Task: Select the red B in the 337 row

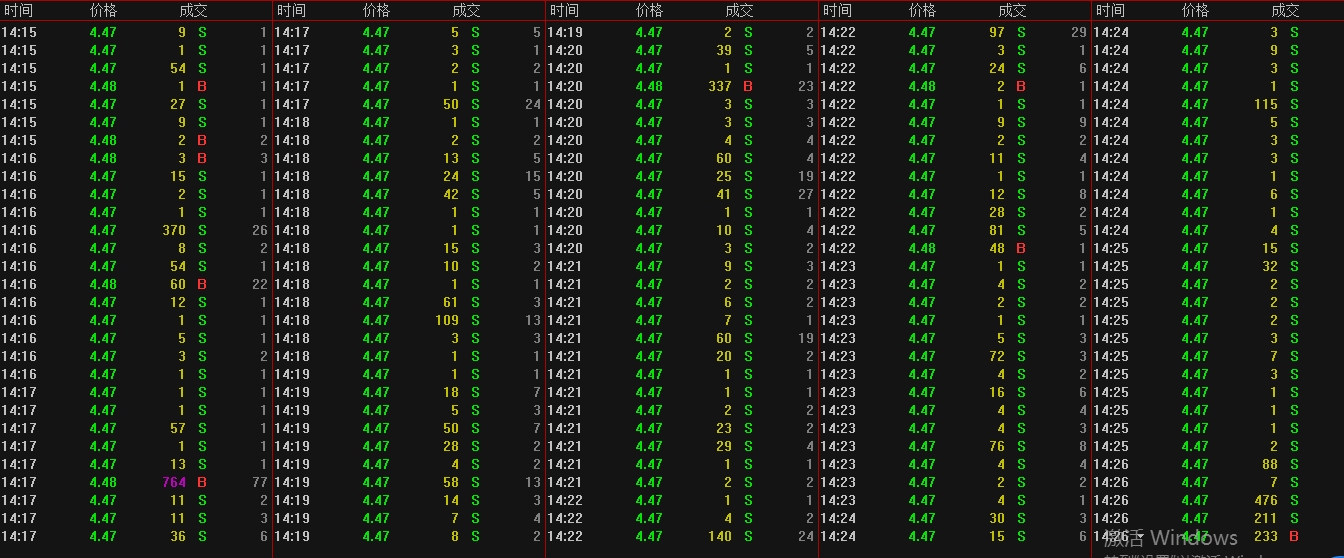Action: click(748, 86)
